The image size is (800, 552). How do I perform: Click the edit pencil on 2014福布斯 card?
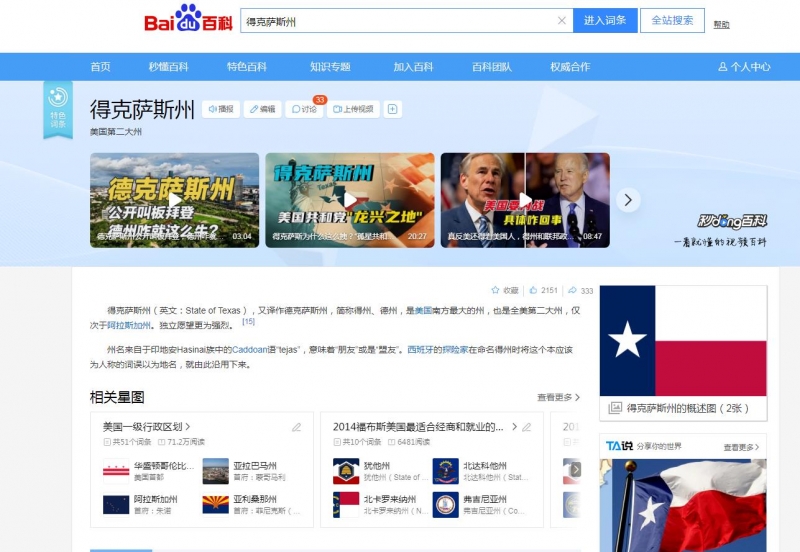[x=527, y=427]
